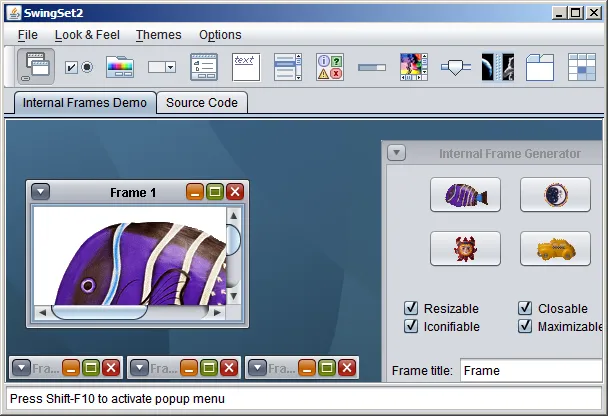Open the ProgressBar demo icon
This screenshot has width=608, height=416.
pyautogui.click(x=372, y=67)
